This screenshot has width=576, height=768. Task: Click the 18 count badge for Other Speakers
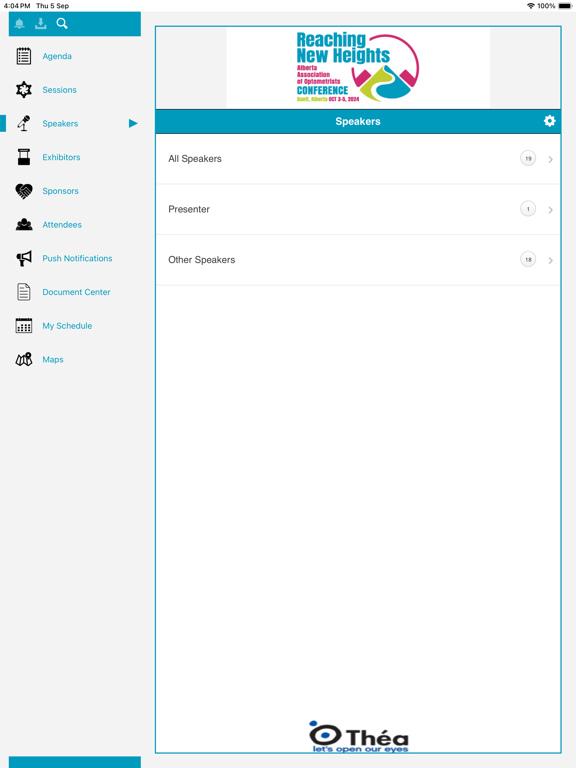coord(528,259)
